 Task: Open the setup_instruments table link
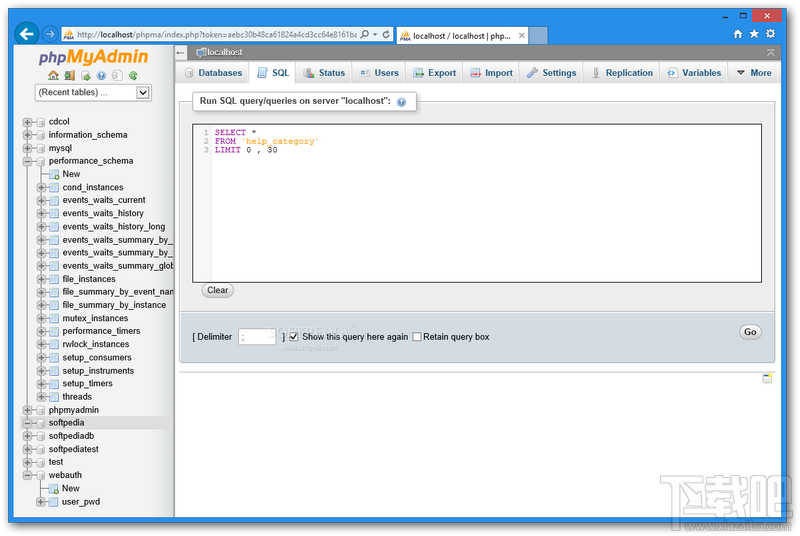click(x=98, y=371)
